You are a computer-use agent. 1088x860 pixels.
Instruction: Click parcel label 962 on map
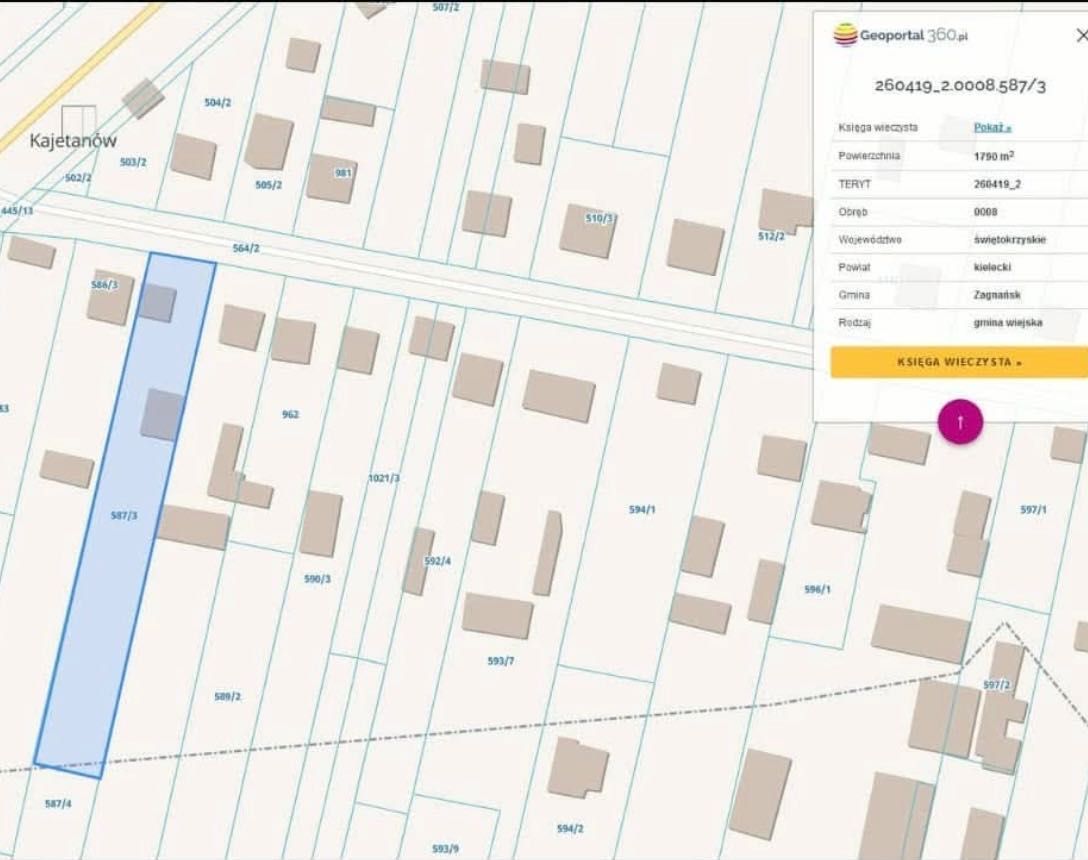point(290,414)
